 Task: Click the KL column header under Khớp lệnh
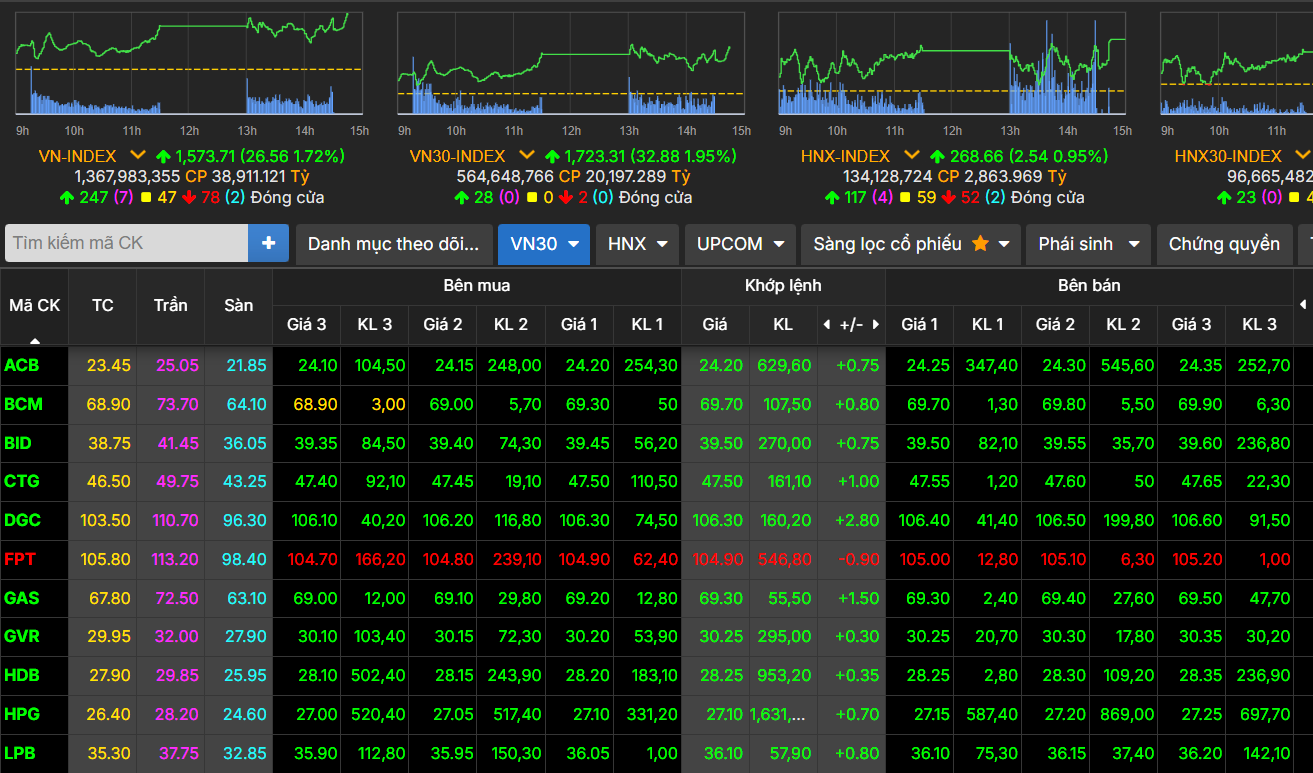point(783,324)
